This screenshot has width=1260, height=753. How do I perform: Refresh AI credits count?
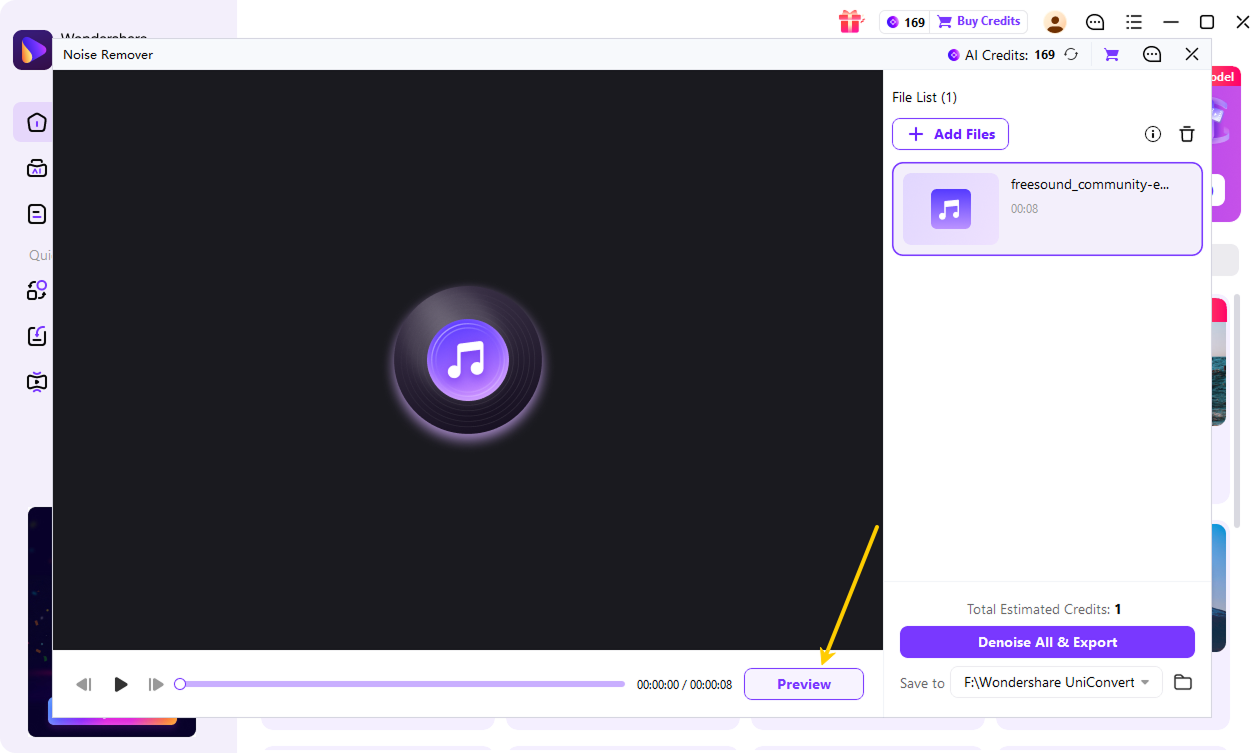pyautogui.click(x=1071, y=55)
